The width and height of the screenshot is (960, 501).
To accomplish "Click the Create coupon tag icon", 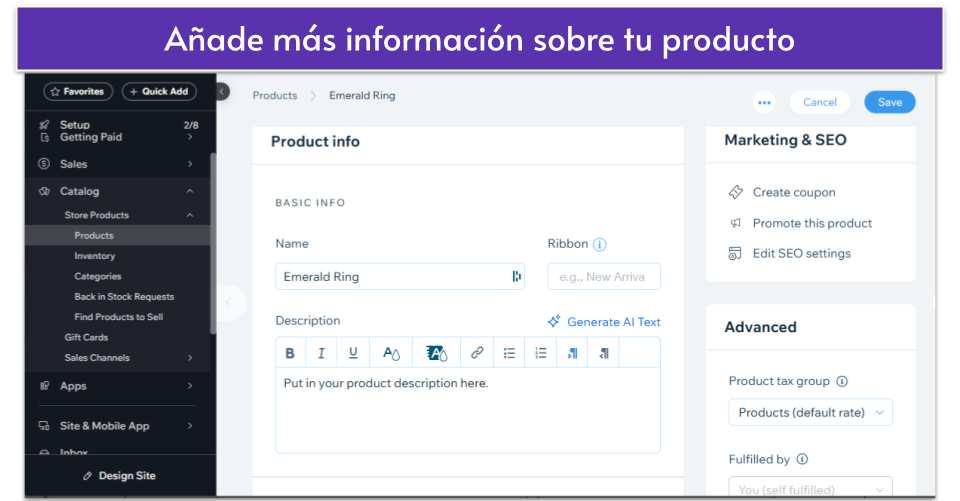I will point(735,192).
